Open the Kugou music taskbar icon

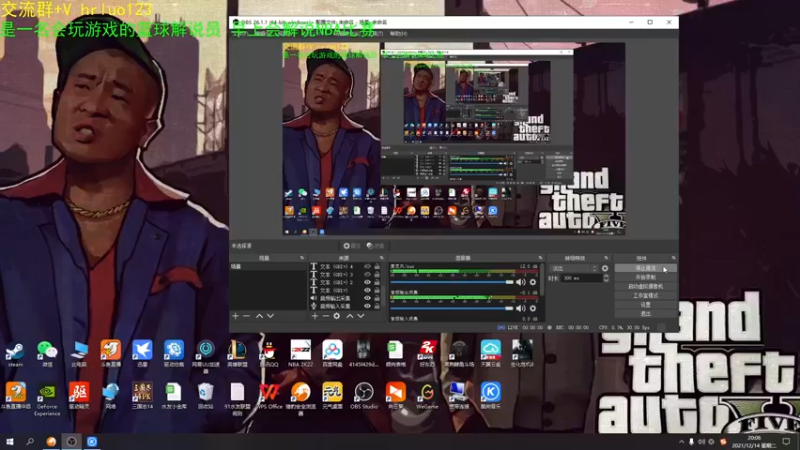pos(92,441)
